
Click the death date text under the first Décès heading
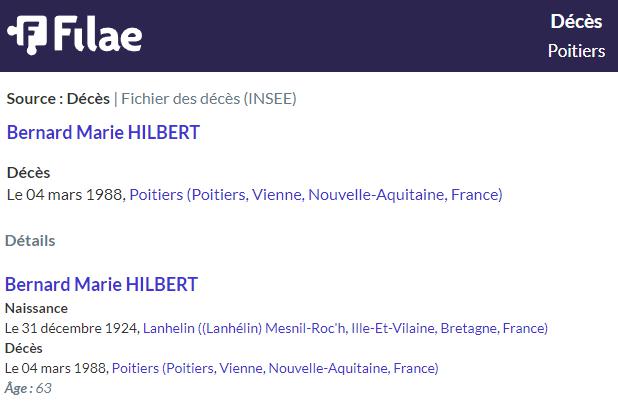point(66,194)
